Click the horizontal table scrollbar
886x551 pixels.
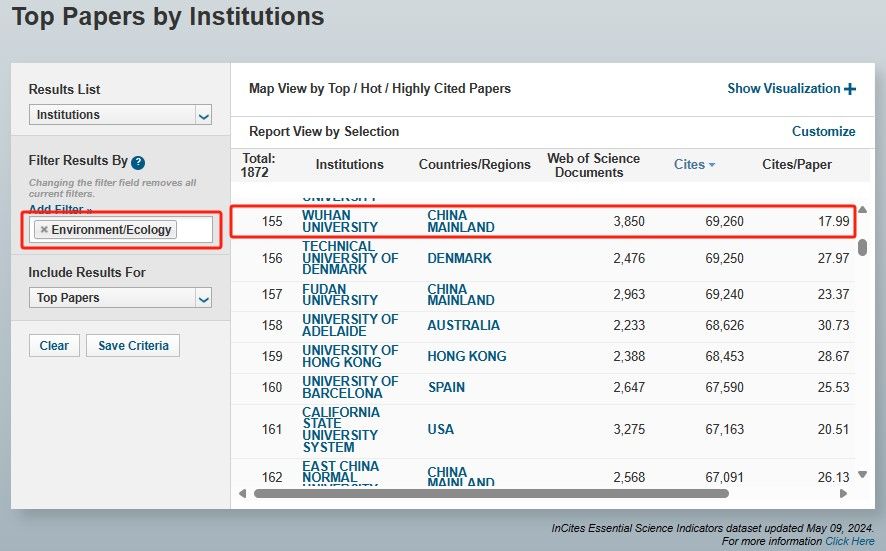pos(490,493)
